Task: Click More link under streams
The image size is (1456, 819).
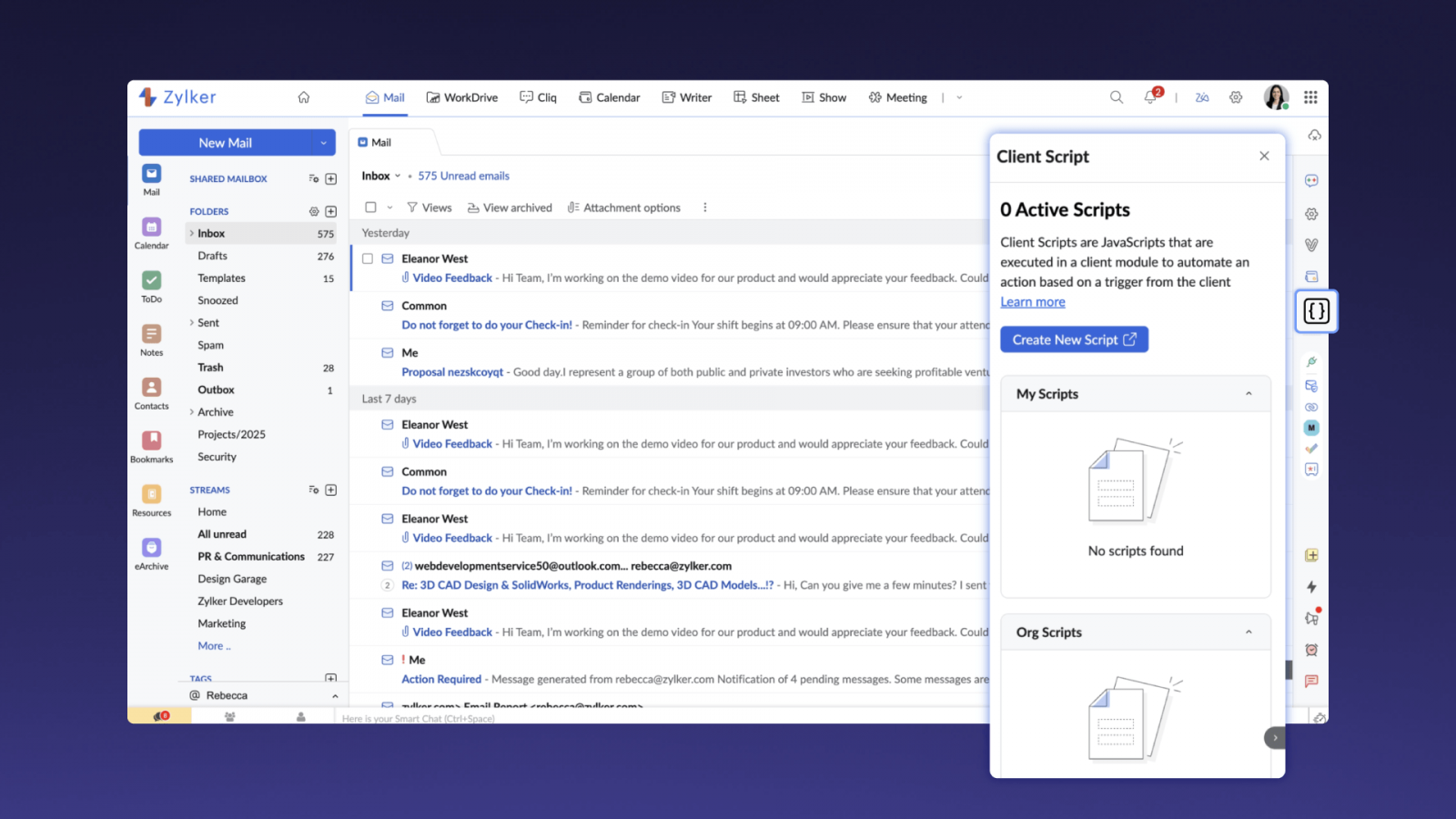Action: click(x=214, y=646)
